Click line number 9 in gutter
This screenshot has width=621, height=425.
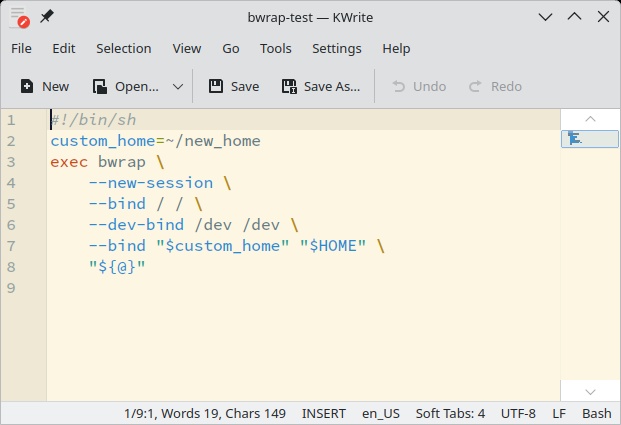11,288
